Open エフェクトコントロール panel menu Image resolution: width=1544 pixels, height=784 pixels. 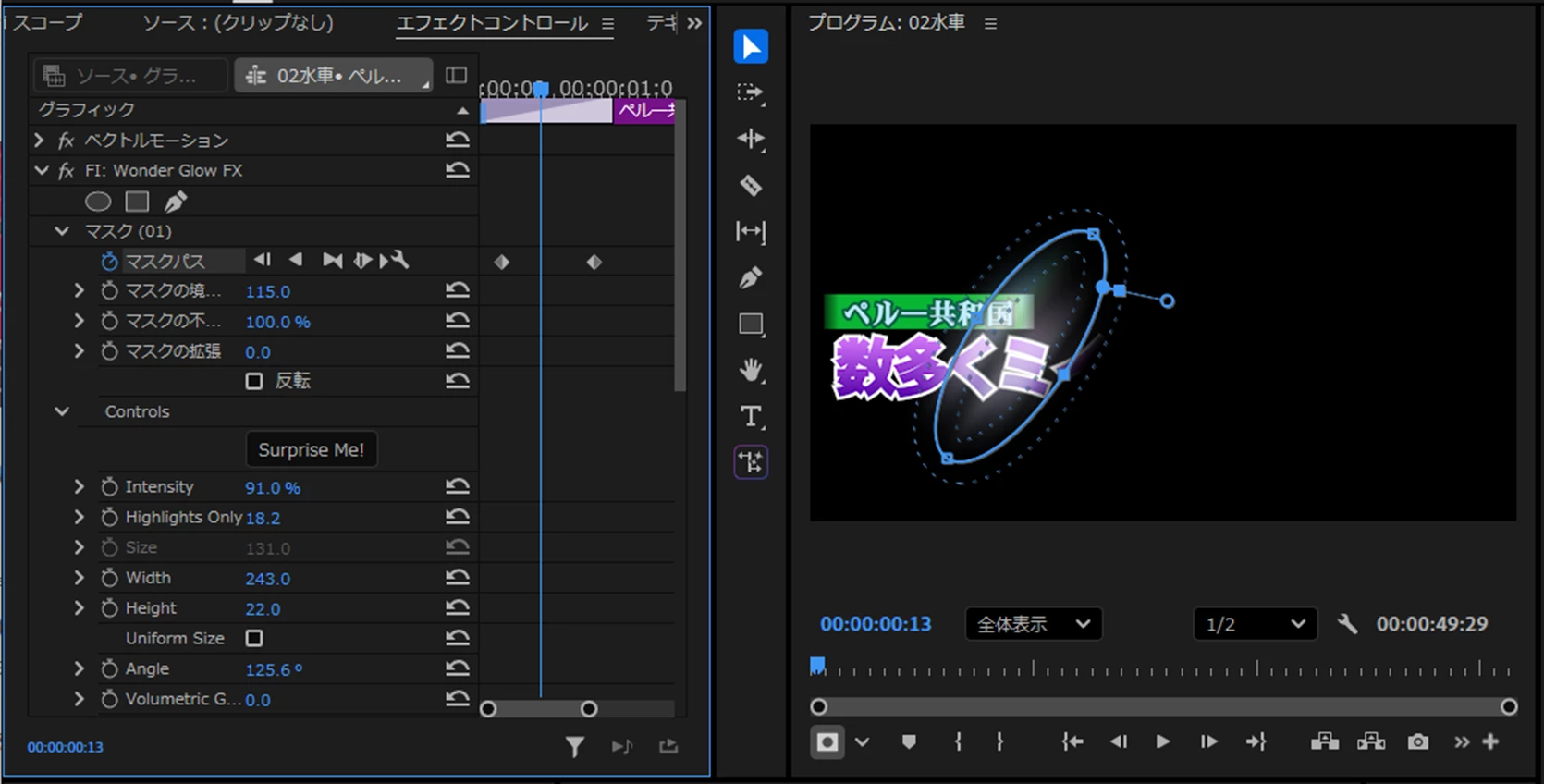click(607, 24)
